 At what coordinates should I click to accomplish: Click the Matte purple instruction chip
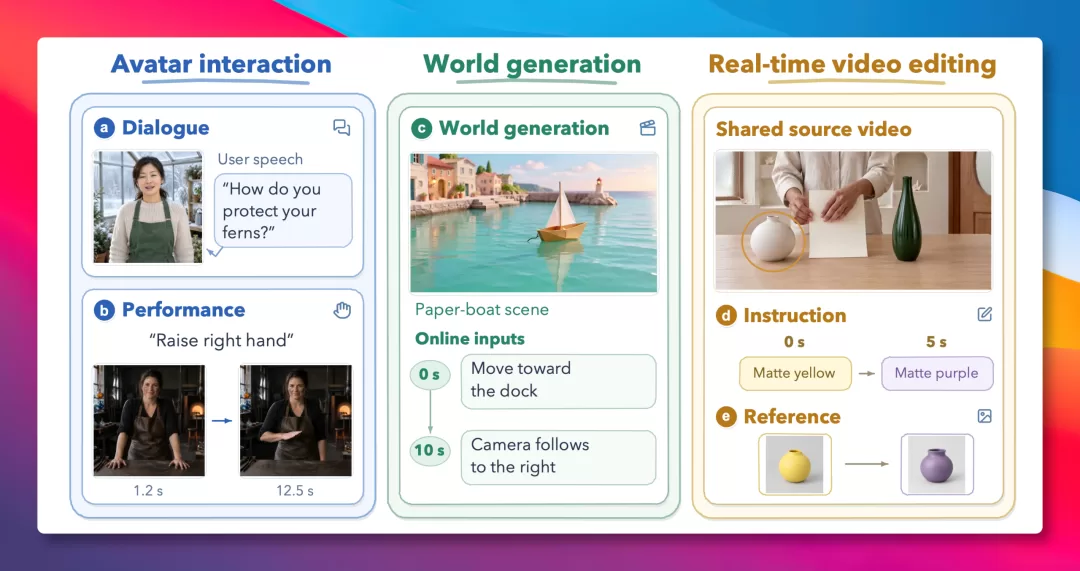(937, 373)
